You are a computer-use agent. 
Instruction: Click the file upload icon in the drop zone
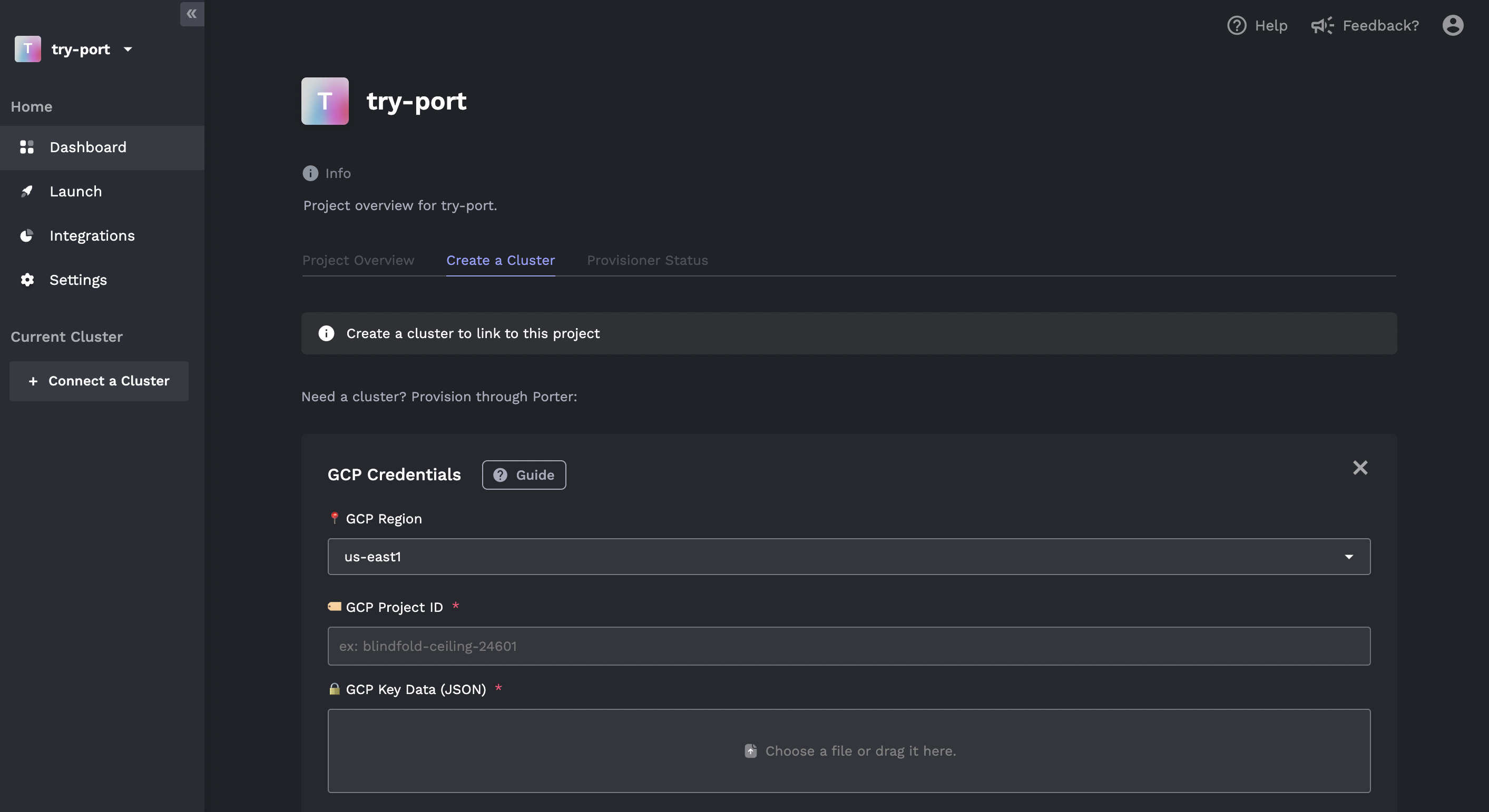tap(750, 751)
